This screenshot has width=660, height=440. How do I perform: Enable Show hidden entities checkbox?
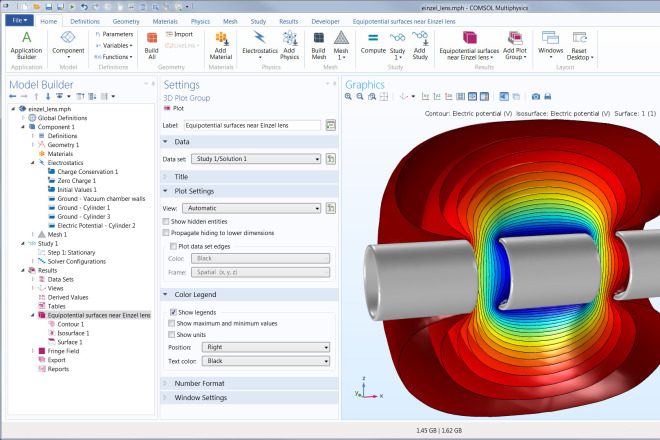pos(166,221)
